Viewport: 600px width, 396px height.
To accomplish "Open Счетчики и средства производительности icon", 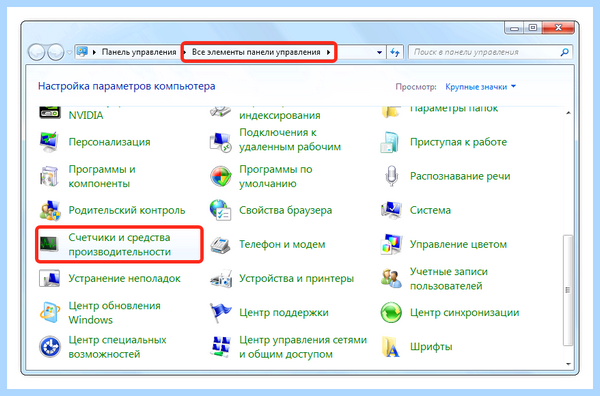I will [49, 244].
